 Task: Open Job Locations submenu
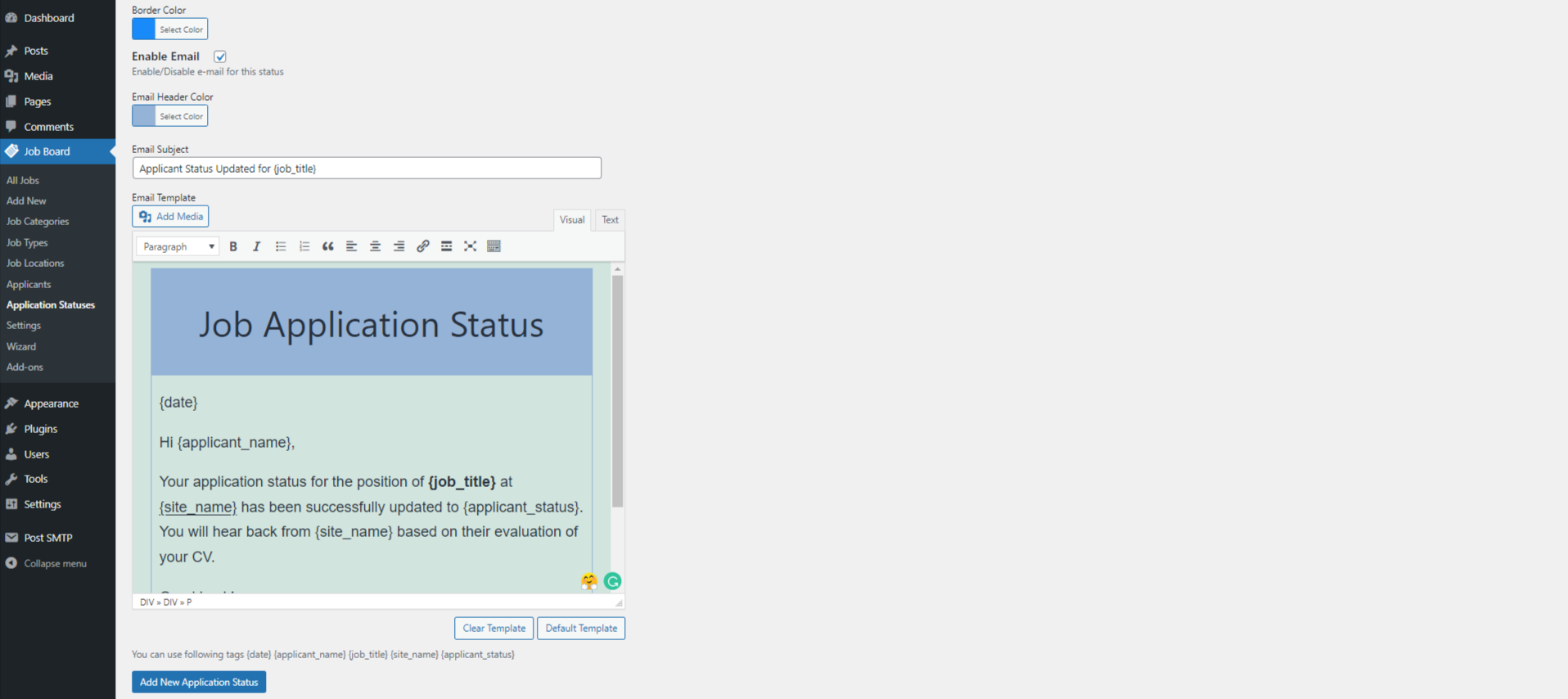click(35, 264)
